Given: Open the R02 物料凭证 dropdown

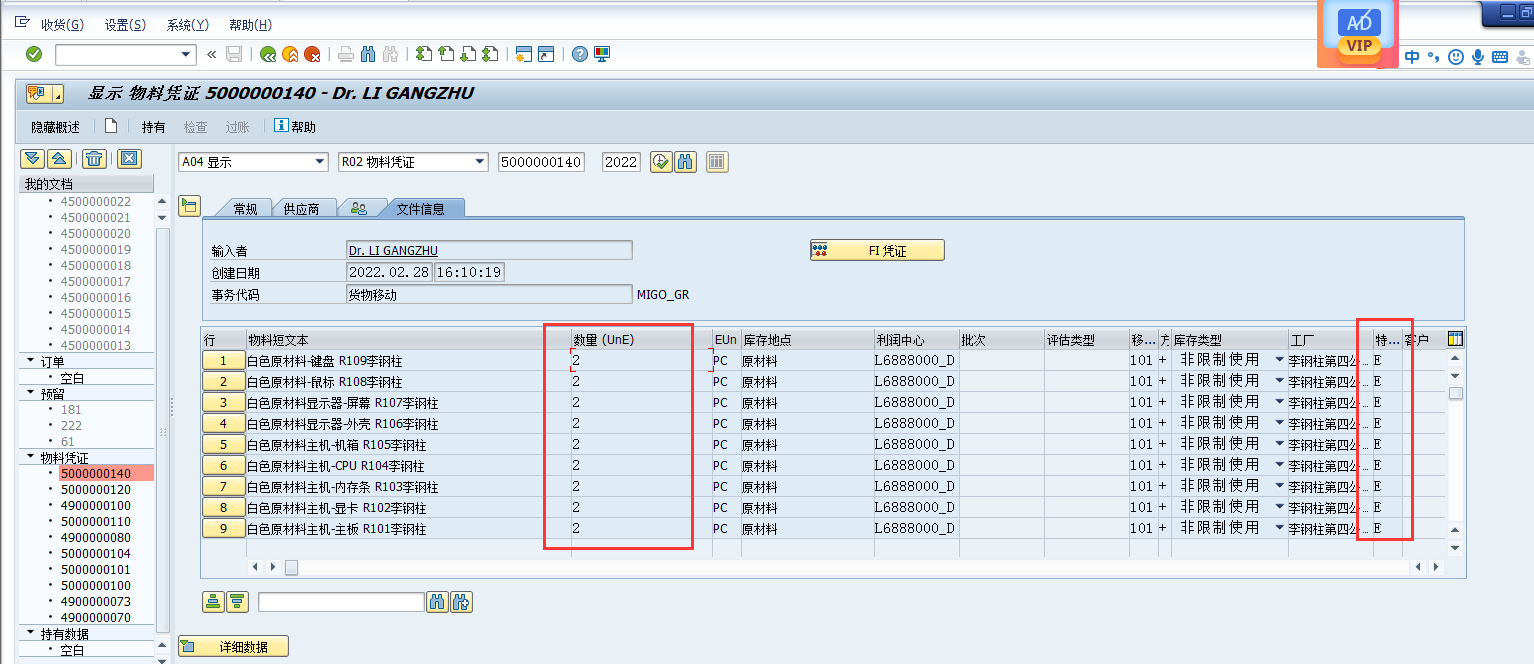Looking at the screenshot, I should (478, 161).
